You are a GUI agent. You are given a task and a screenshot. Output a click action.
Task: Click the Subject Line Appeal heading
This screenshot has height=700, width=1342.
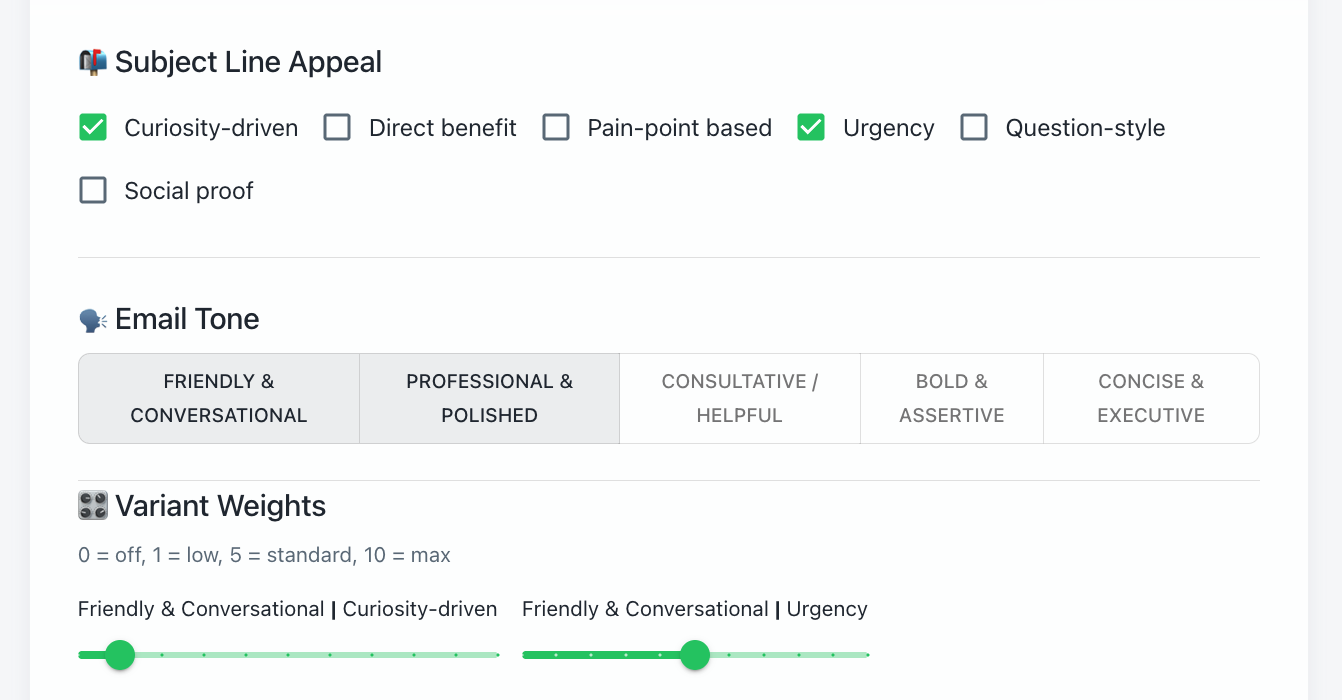[x=248, y=61]
